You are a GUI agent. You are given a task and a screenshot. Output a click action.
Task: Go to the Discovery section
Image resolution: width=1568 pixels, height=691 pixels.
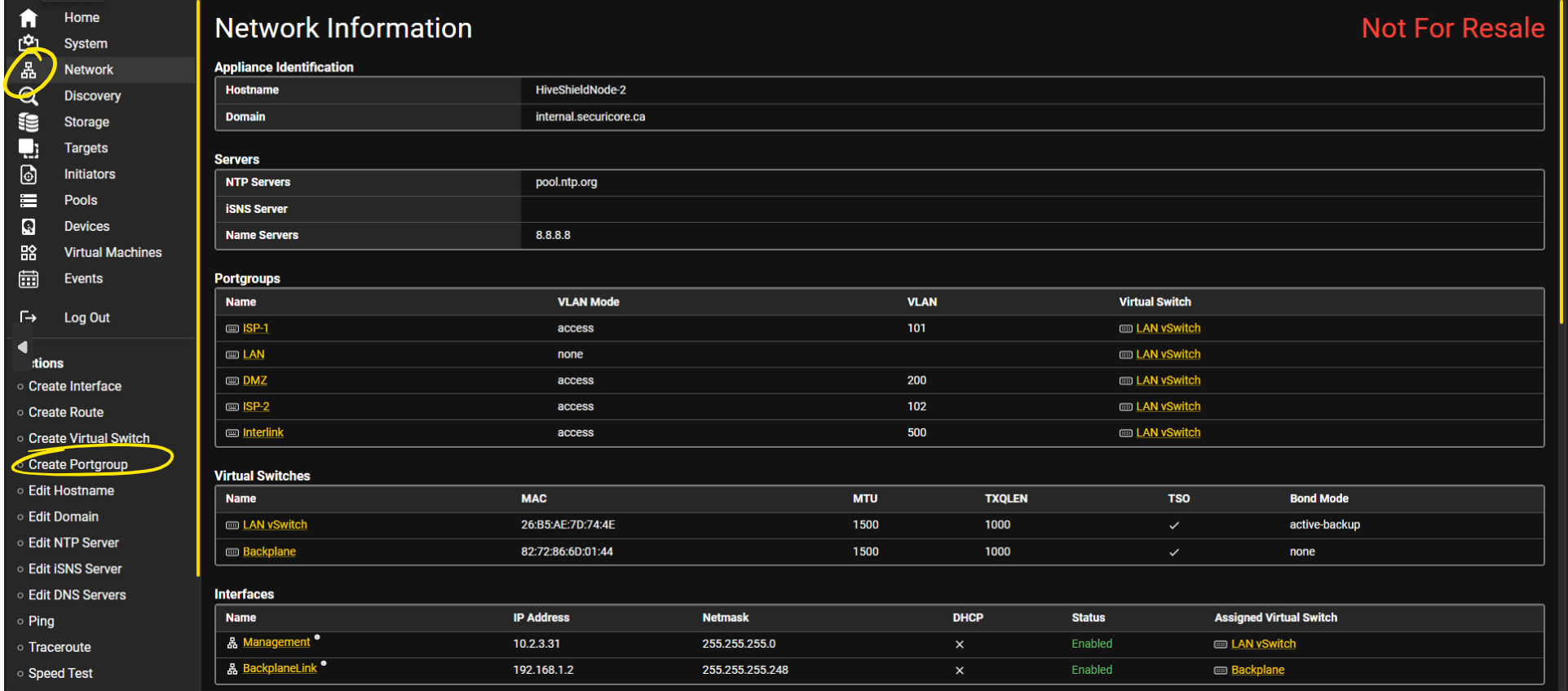92,95
